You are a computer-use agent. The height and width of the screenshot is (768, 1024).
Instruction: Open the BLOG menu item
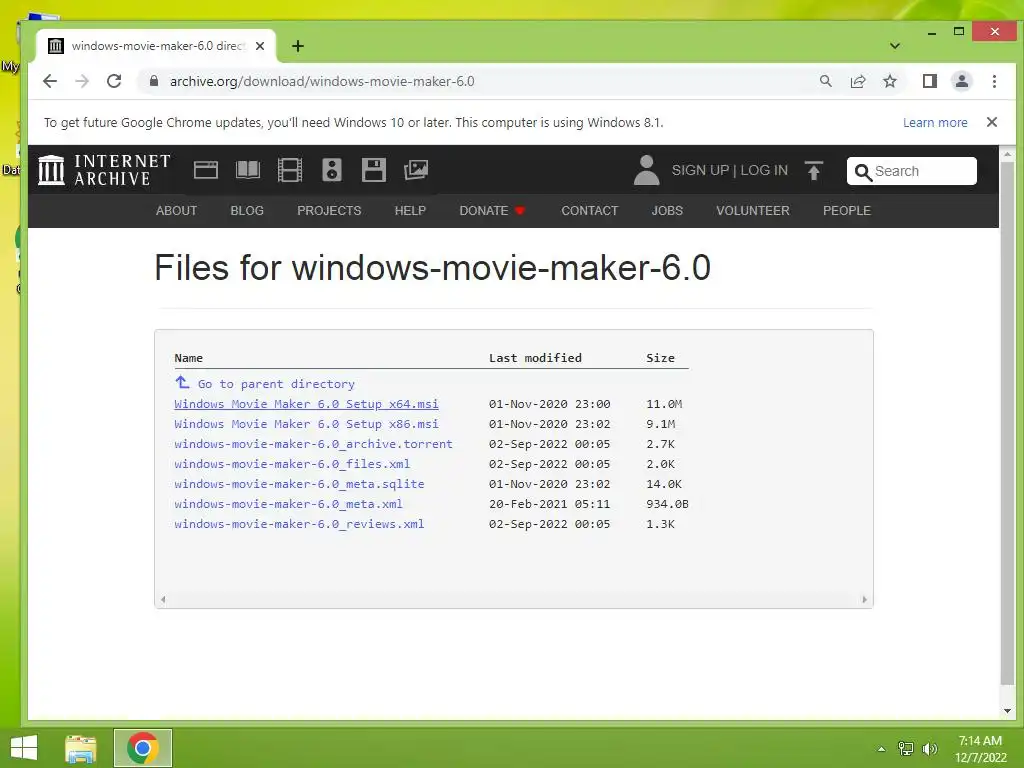pyautogui.click(x=247, y=210)
